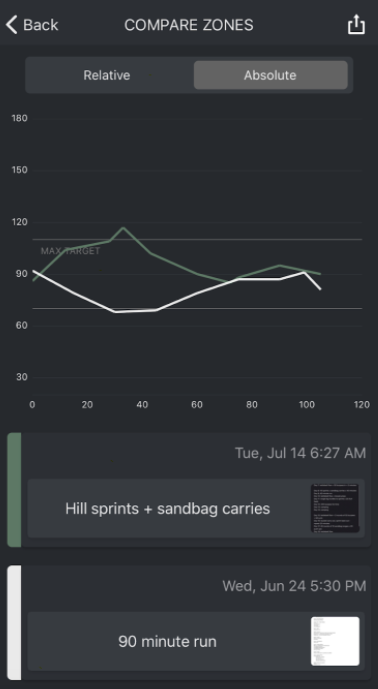The image size is (378, 689).
Task: Click the Wed, Jun 24 5:30 PM date
Action: 294,586
